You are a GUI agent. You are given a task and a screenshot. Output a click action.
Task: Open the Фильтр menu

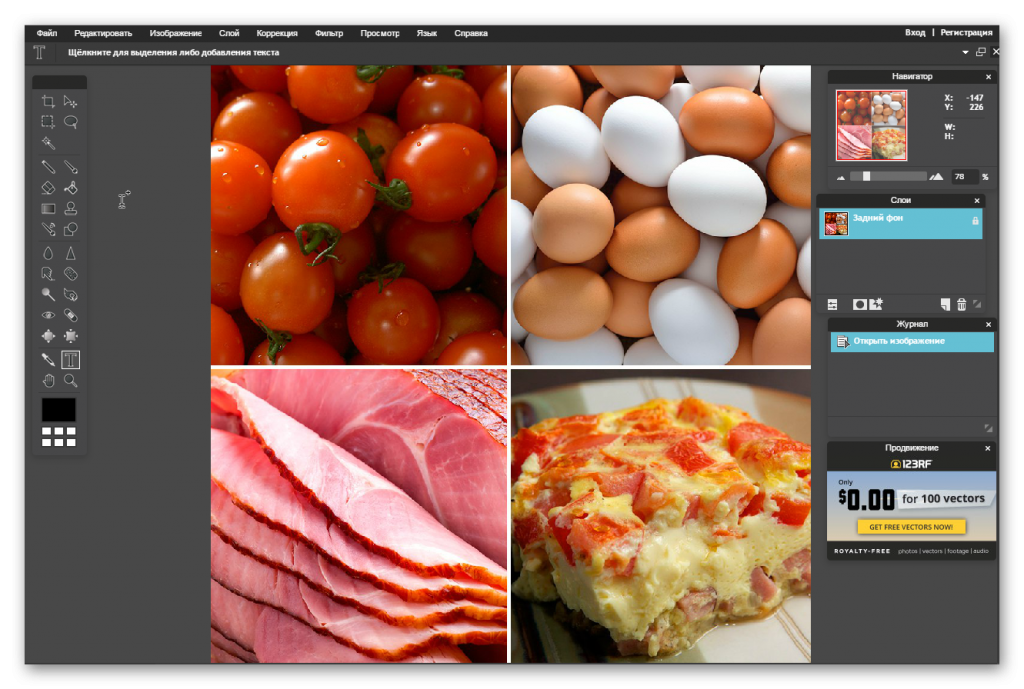pos(329,33)
